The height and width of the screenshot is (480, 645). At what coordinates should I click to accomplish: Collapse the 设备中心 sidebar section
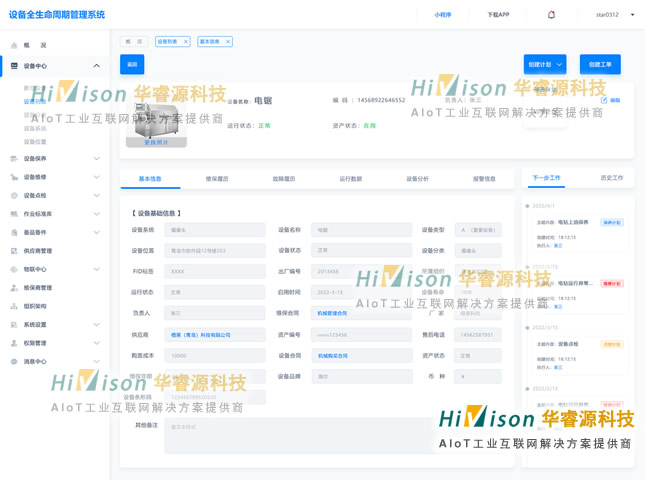(x=97, y=66)
